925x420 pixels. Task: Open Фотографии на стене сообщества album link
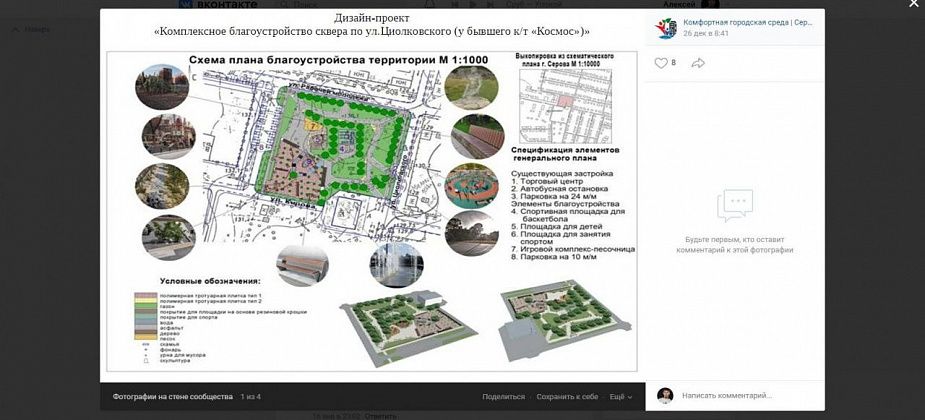(173, 397)
